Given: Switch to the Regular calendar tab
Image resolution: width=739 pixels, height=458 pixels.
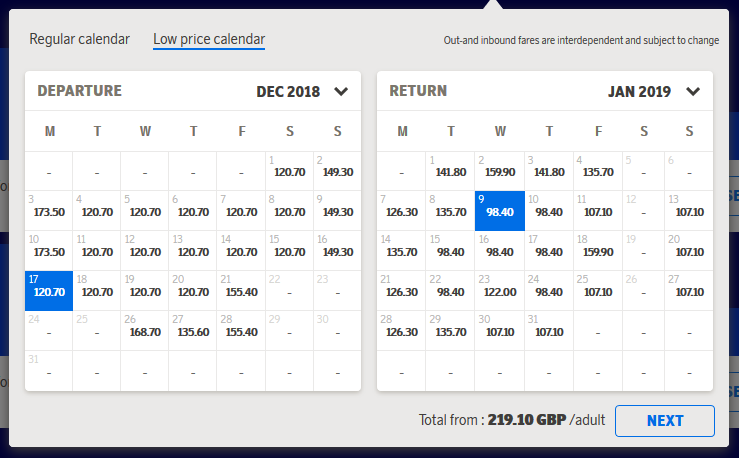Looking at the screenshot, I should click(x=79, y=39).
